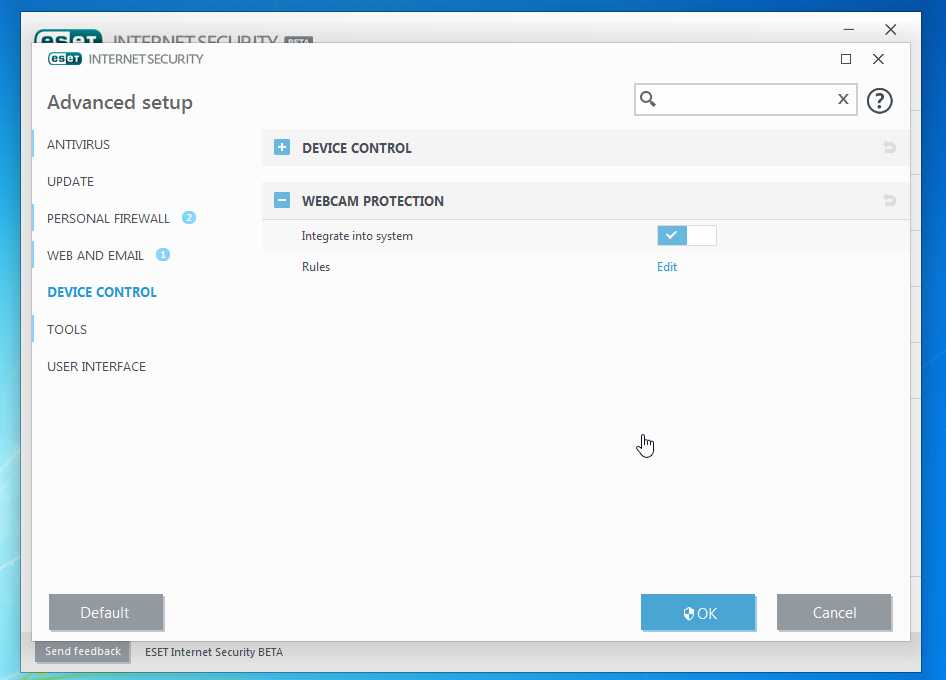Confirm settings with OK button
Viewport: 946px width, 680px height.
point(698,612)
